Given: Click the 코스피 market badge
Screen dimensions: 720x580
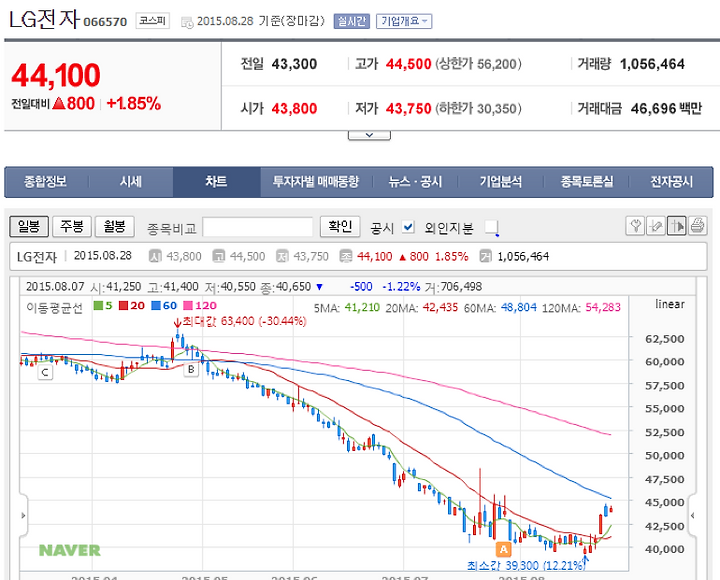Looking at the screenshot, I should [x=152, y=21].
